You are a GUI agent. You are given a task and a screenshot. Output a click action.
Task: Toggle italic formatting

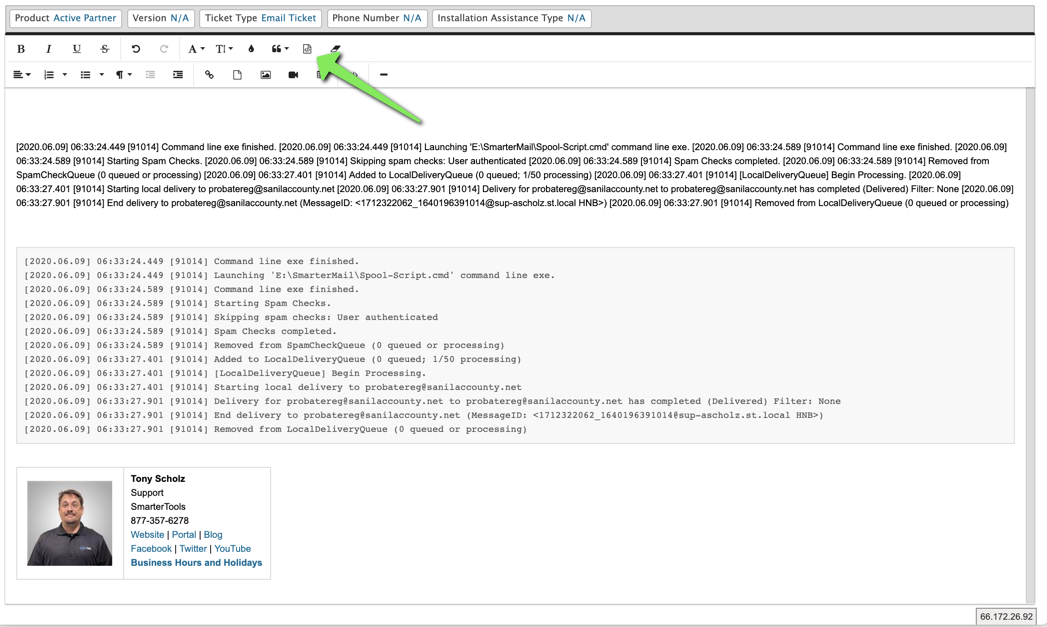coord(48,49)
